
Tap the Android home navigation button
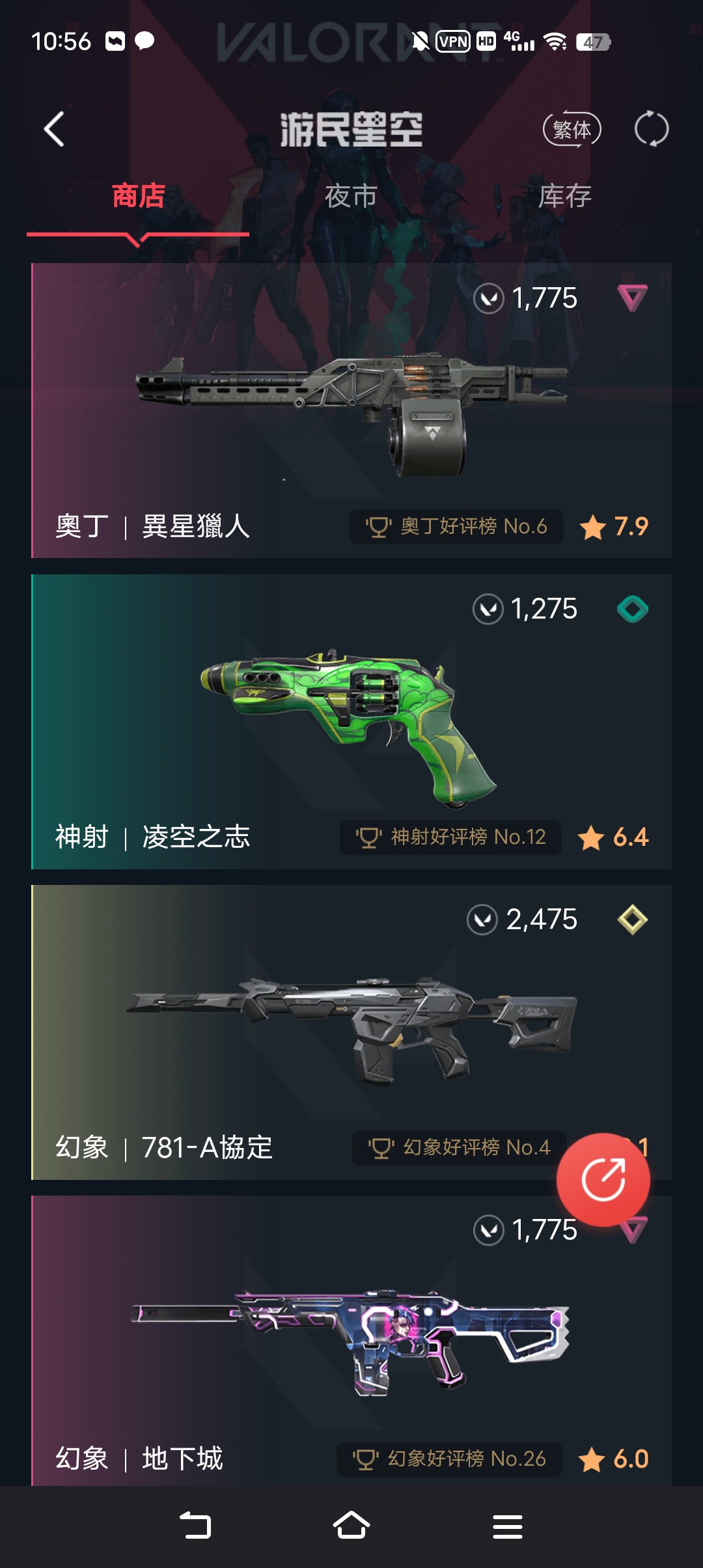(x=351, y=1526)
